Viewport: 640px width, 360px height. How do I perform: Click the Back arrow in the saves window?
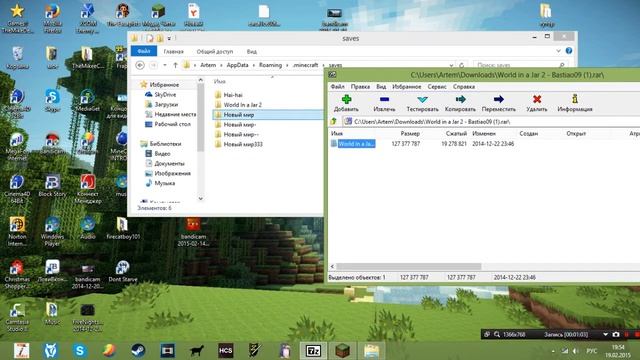[x=140, y=65]
